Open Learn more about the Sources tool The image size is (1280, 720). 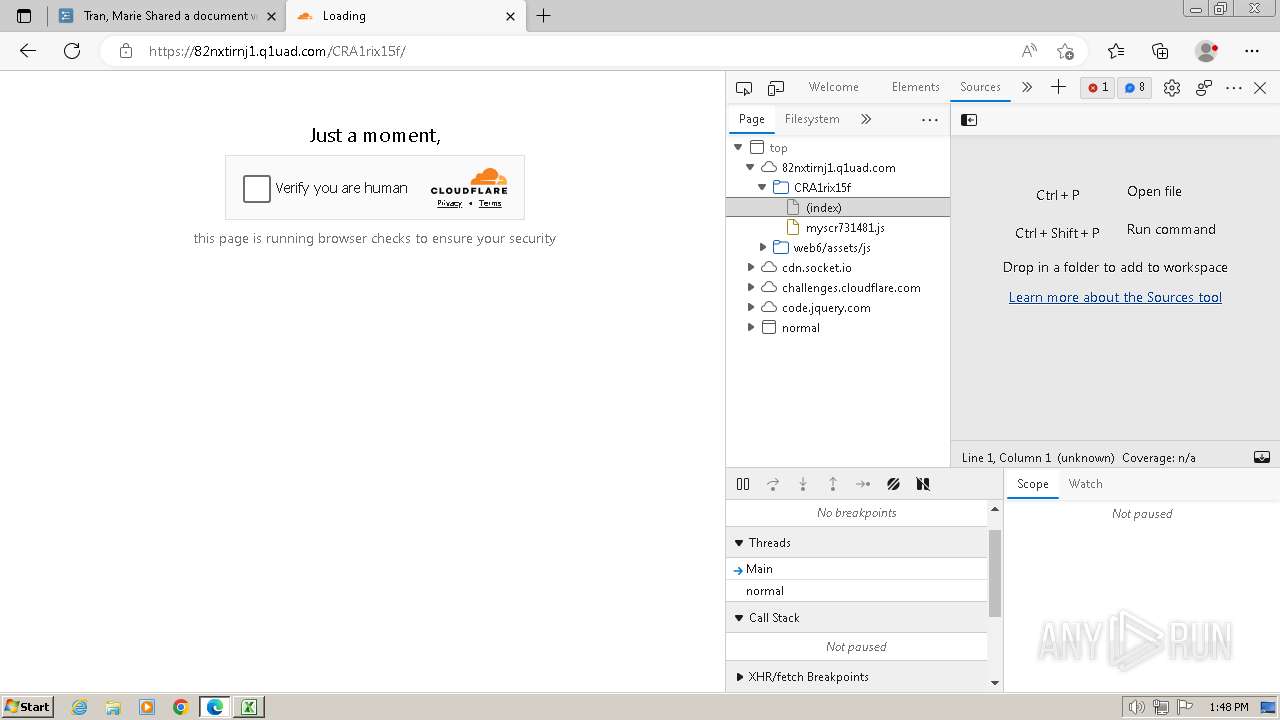tap(1115, 297)
